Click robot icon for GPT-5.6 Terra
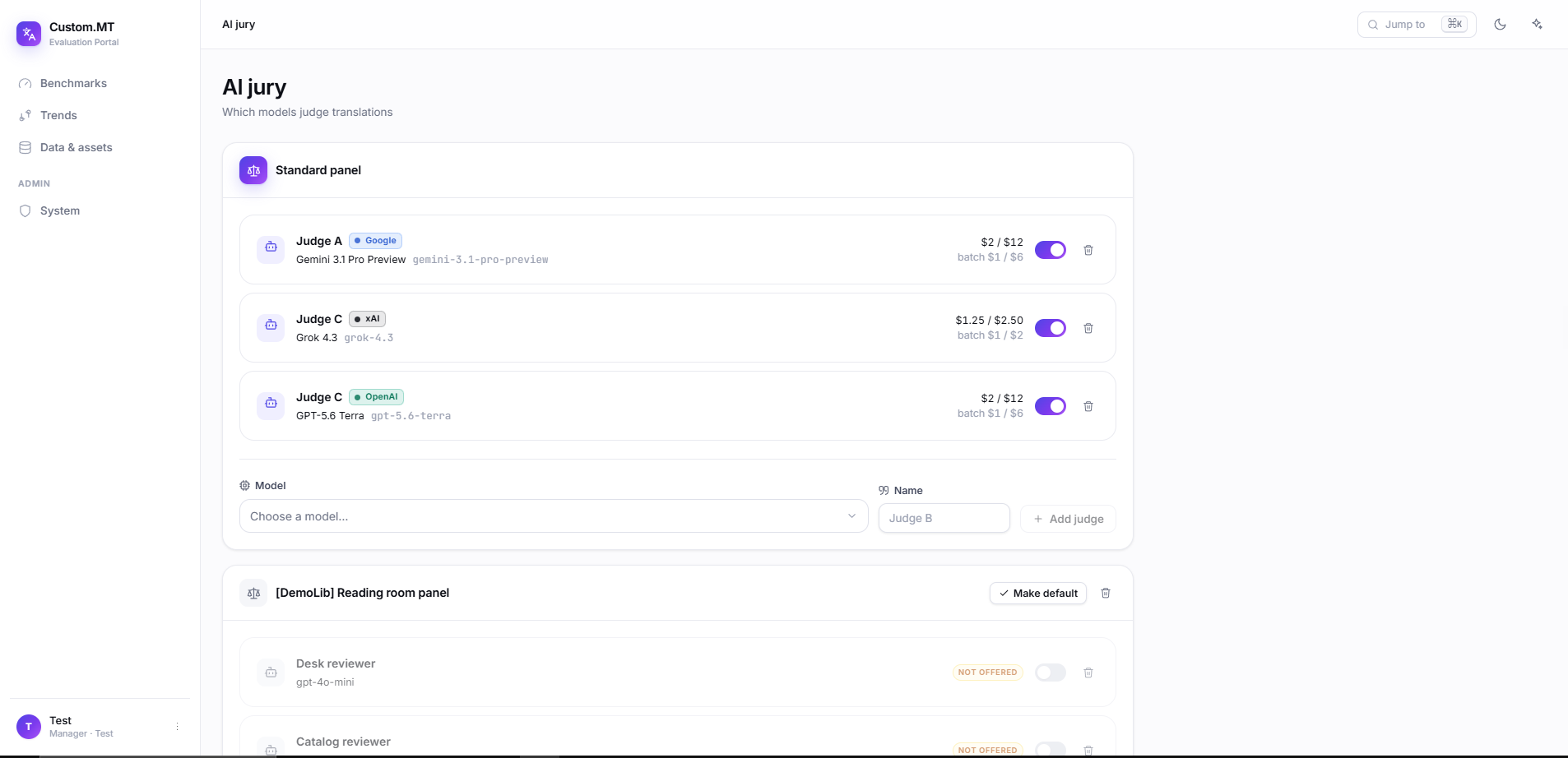The width and height of the screenshot is (1568, 758). click(271, 406)
